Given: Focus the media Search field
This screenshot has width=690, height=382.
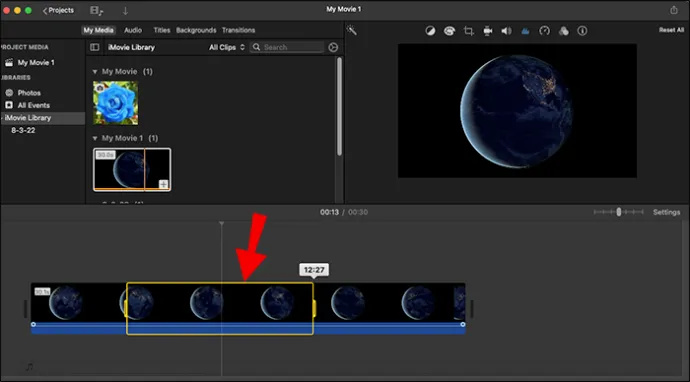Looking at the screenshot, I should (287, 47).
